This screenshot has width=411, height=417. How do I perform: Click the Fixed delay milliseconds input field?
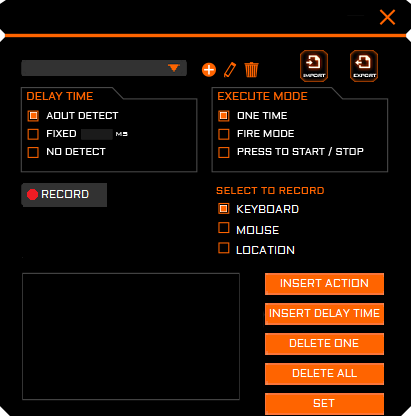[97, 134]
